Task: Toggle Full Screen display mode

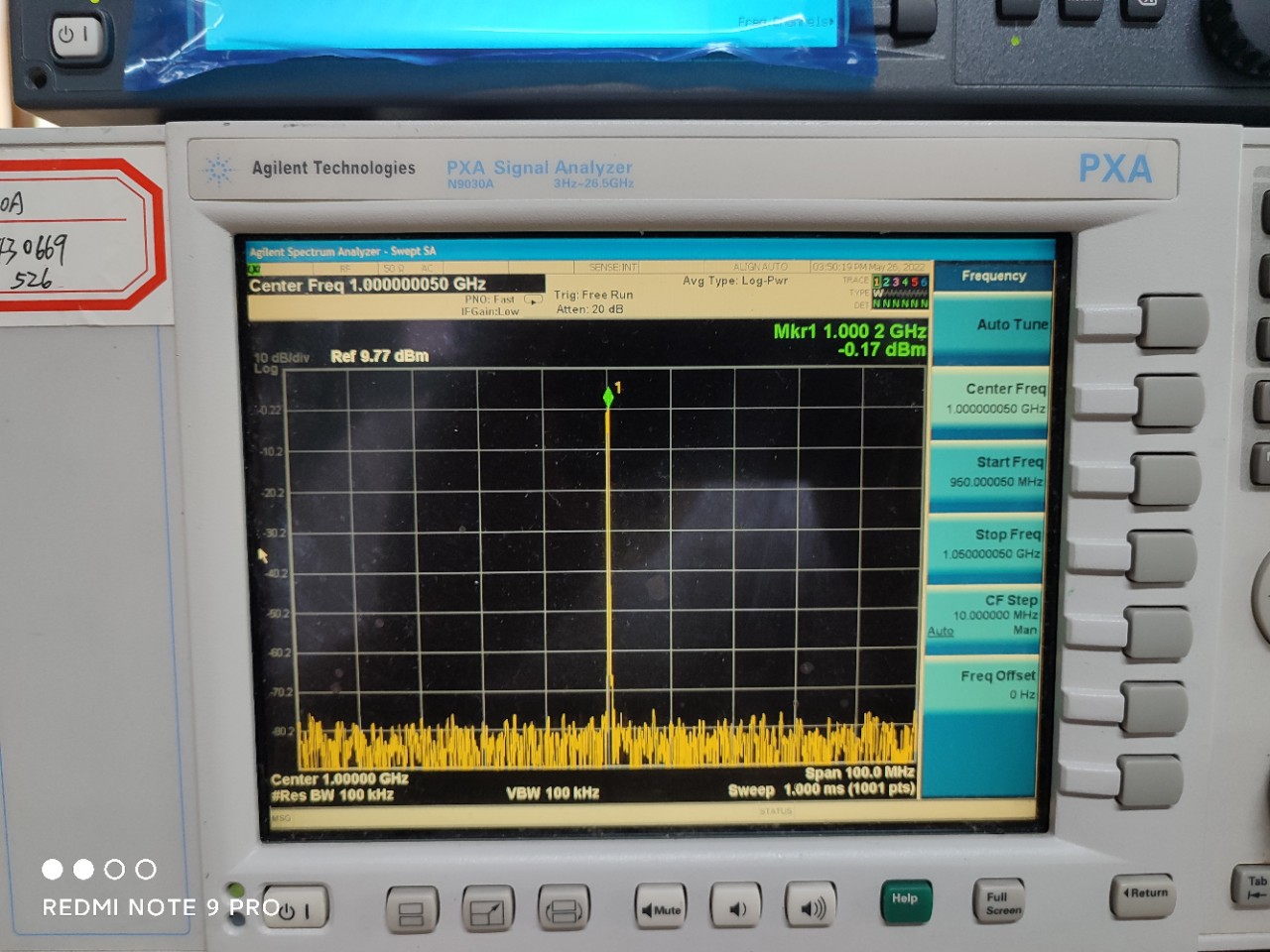Action: pos(1000,901)
